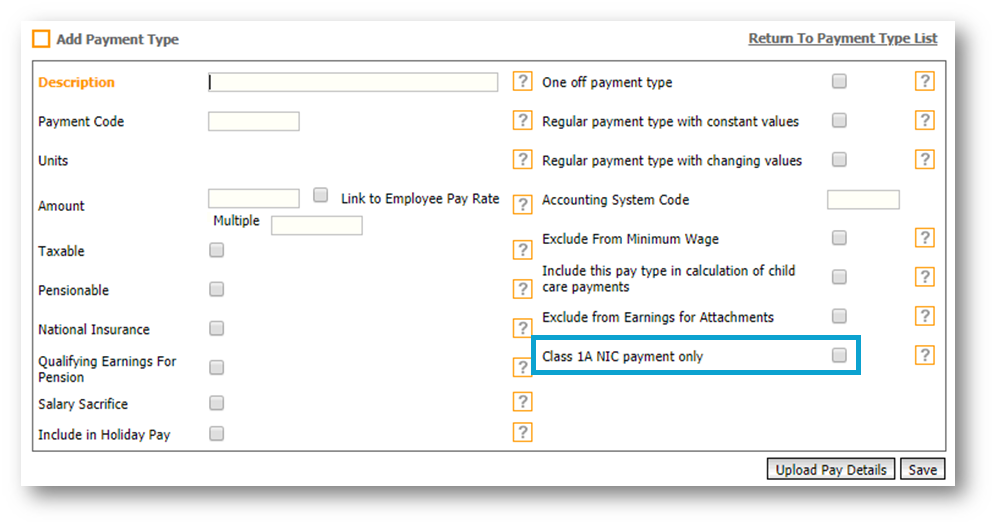Click help icon for One off payment type
992x522 pixels.
point(924,82)
